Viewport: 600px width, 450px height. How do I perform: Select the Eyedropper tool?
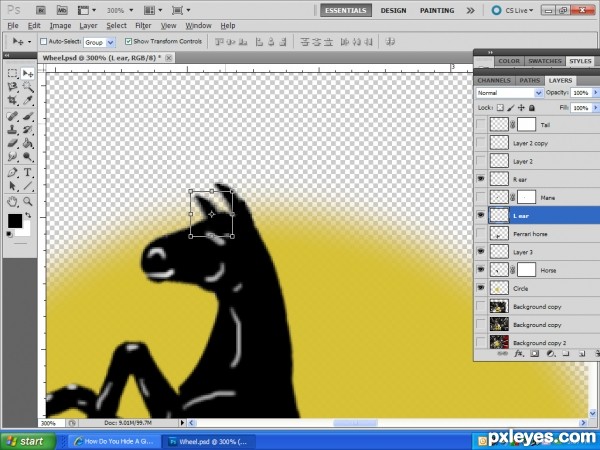click(x=28, y=100)
